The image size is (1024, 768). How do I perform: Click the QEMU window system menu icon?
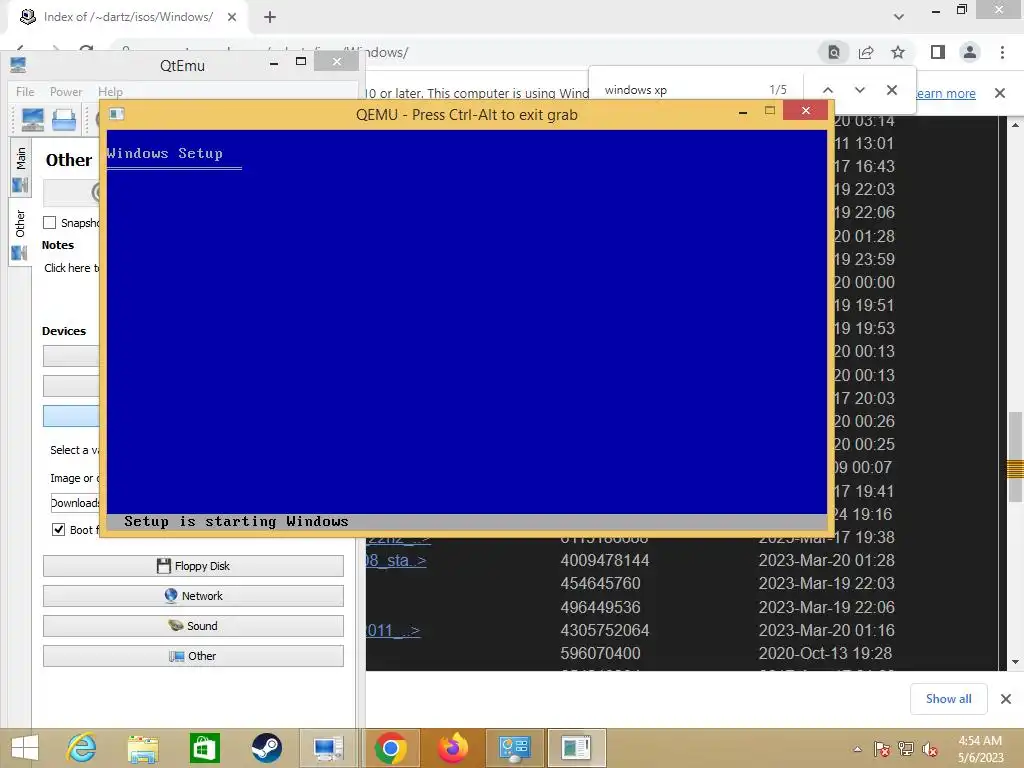tap(117, 114)
